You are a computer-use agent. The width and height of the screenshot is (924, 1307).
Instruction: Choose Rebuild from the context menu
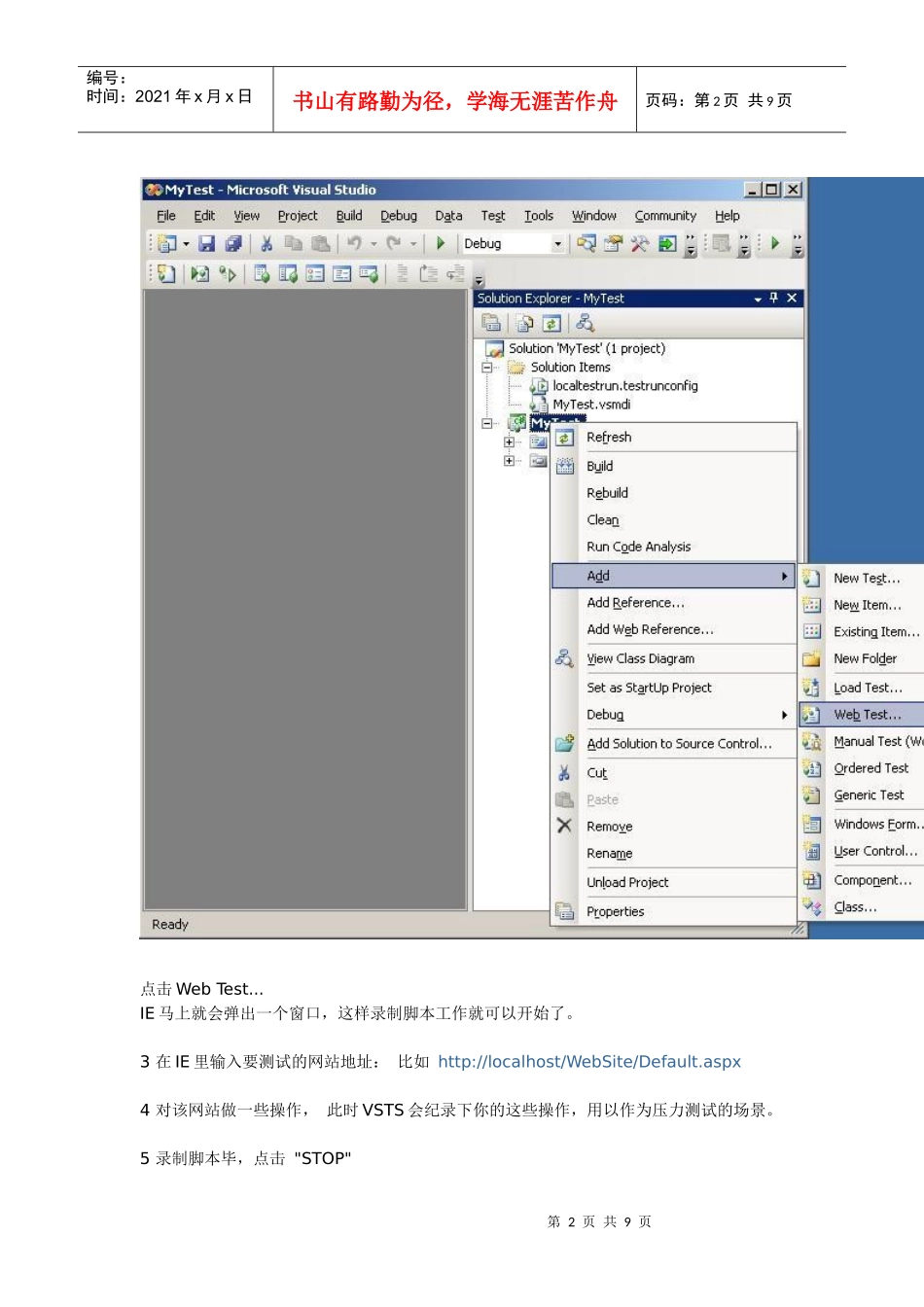[607, 493]
